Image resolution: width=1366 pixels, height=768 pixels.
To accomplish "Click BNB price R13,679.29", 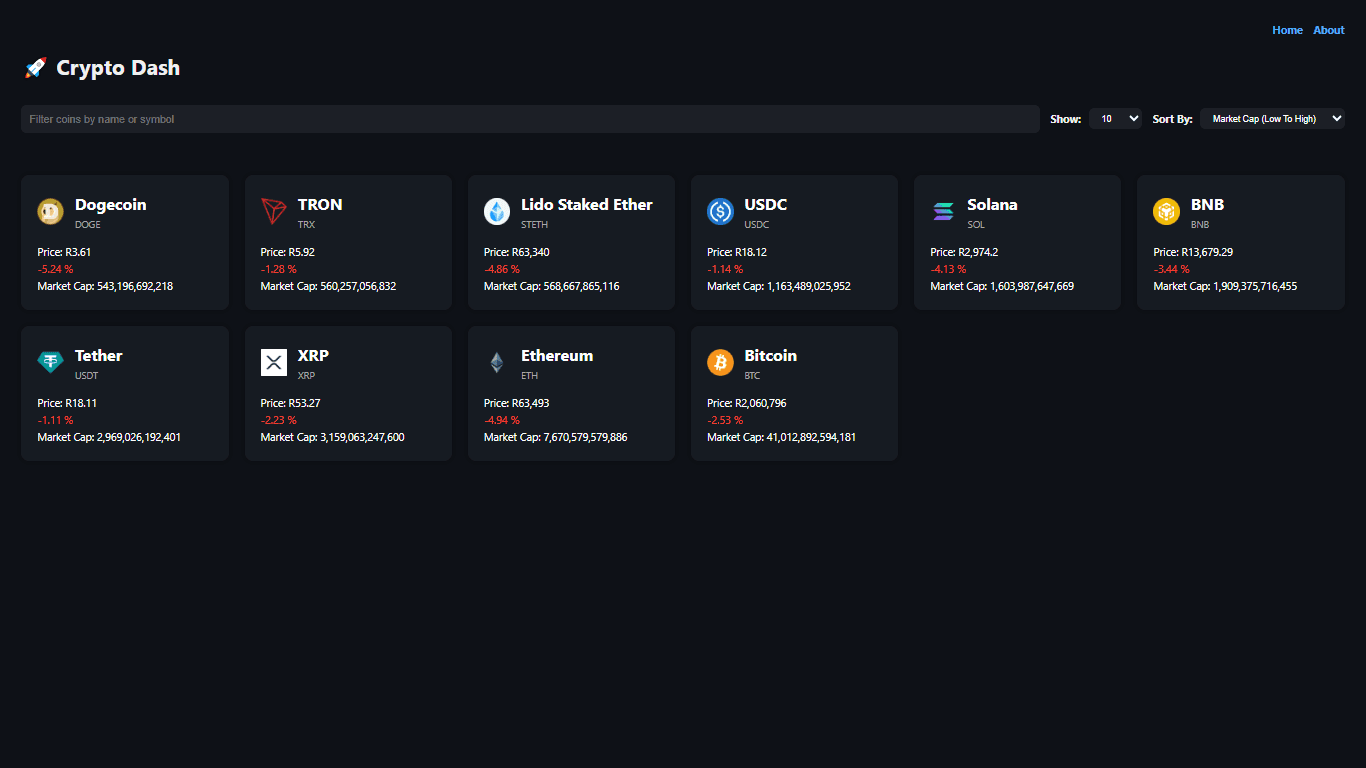I will [1193, 252].
